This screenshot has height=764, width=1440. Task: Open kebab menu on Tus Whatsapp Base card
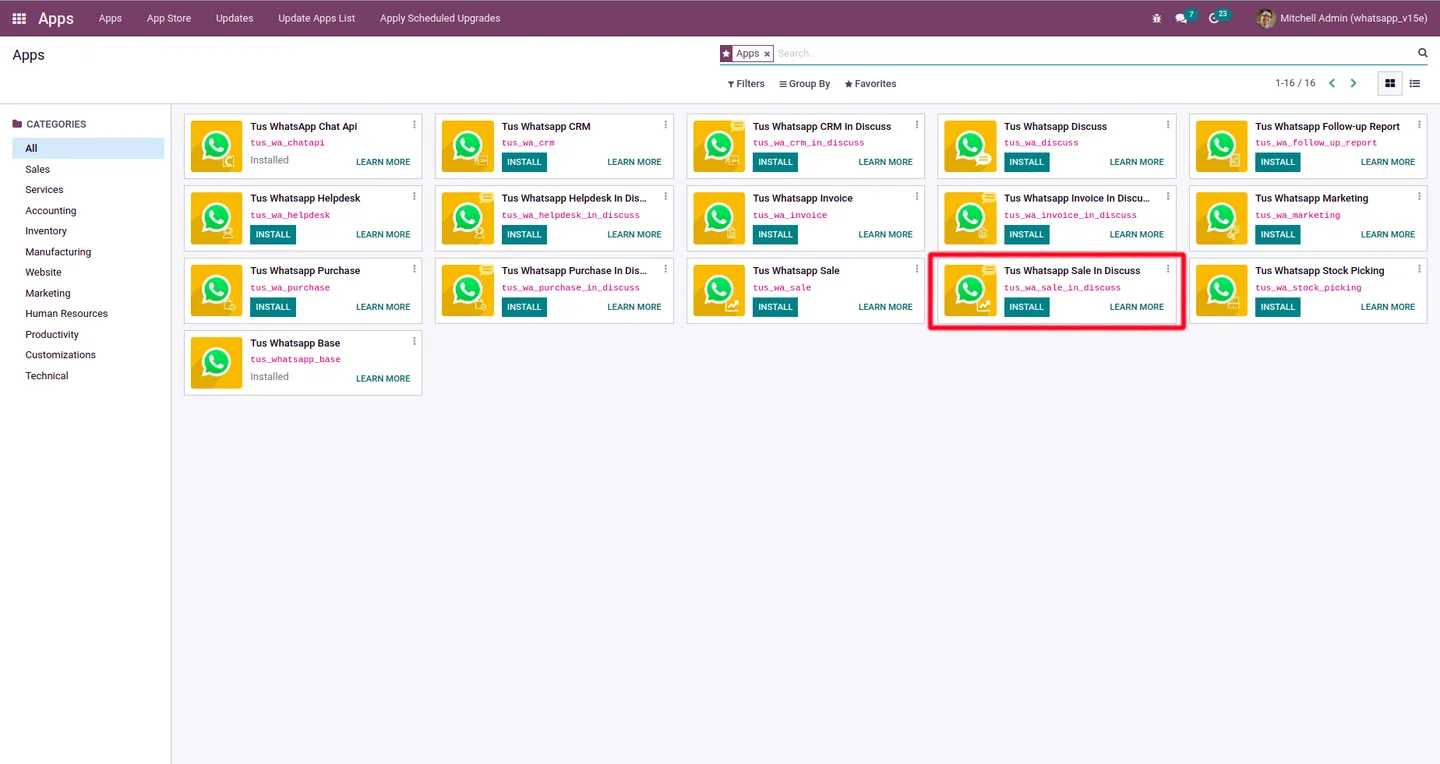(x=414, y=342)
